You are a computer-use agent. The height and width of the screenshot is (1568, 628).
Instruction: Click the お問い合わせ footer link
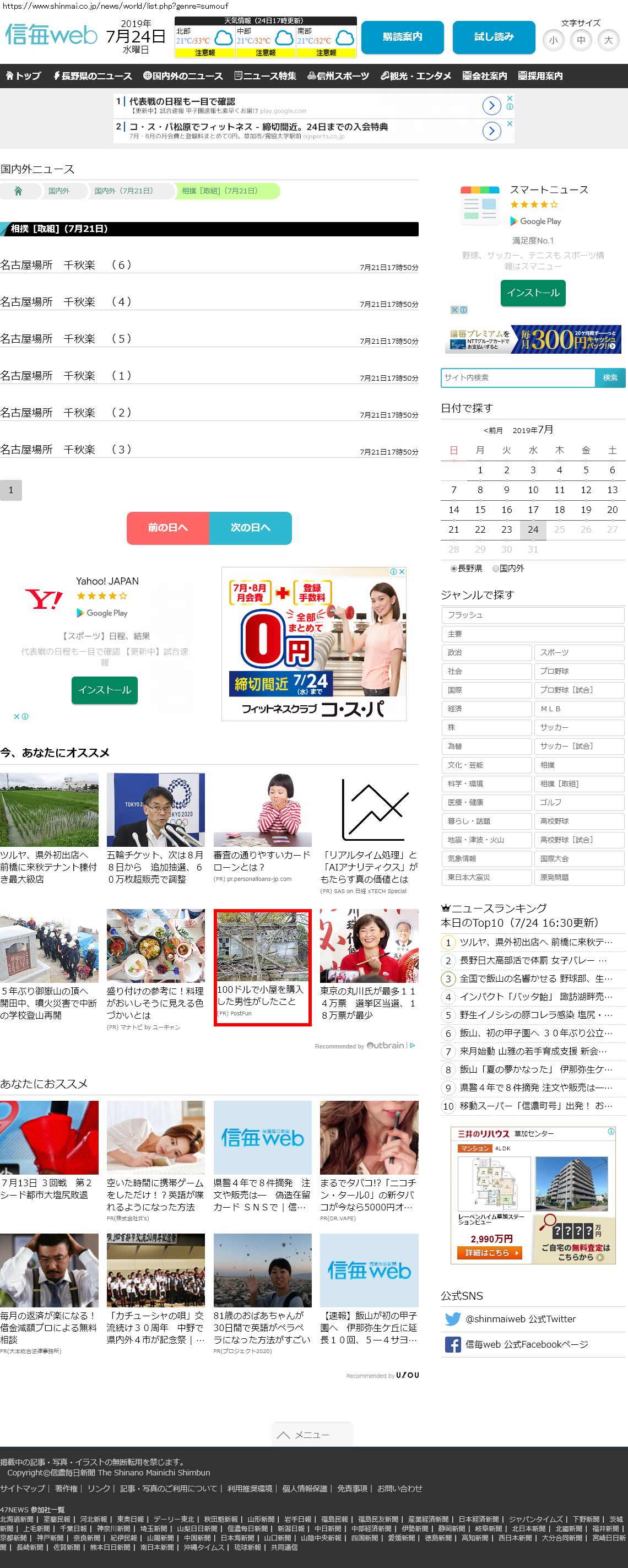click(x=399, y=1488)
